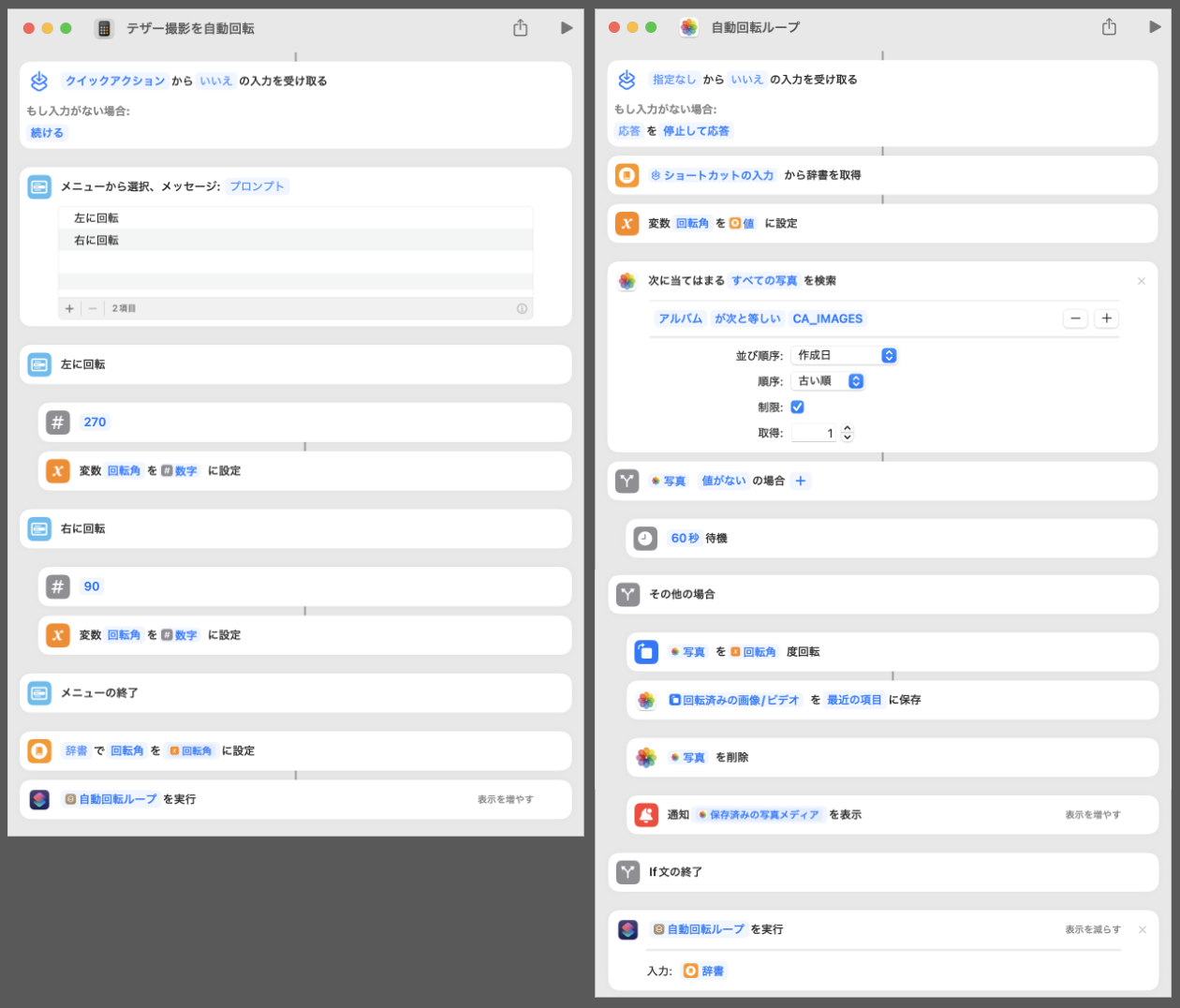Click the number value 270
The height and width of the screenshot is (1008, 1180).
95,422
